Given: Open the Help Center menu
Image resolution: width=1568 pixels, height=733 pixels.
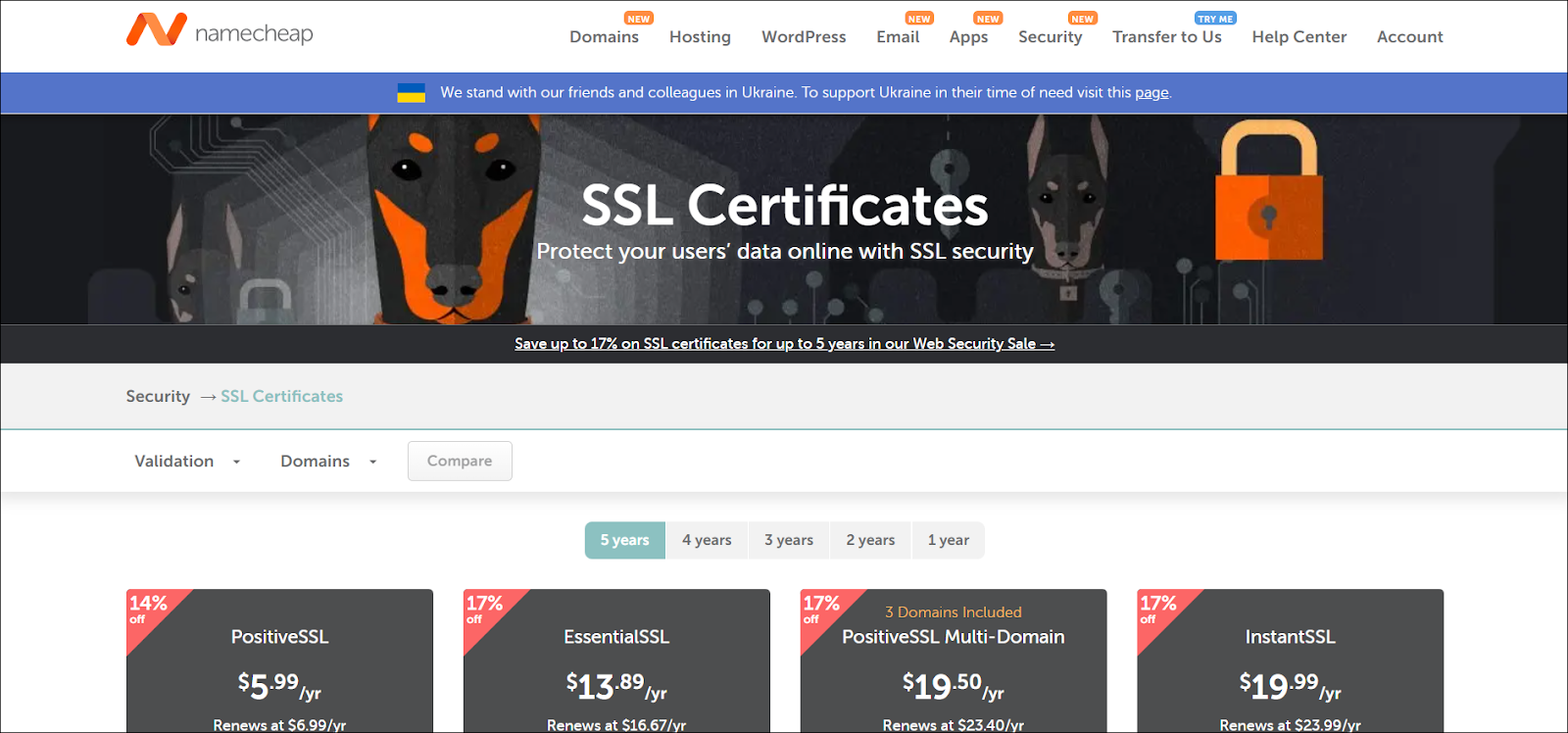Looking at the screenshot, I should 1298,37.
